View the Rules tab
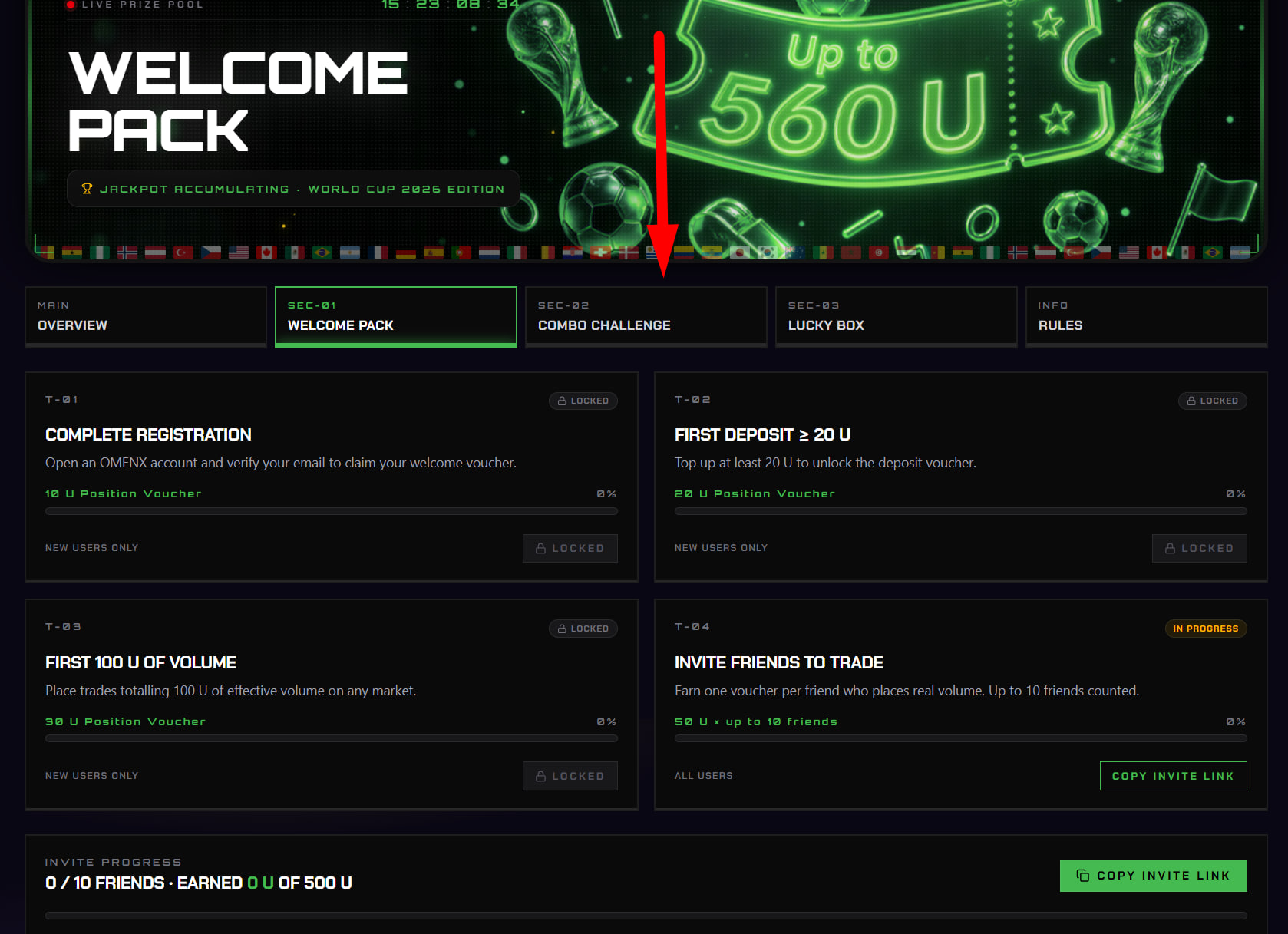The width and height of the screenshot is (1288, 934). point(1147,317)
